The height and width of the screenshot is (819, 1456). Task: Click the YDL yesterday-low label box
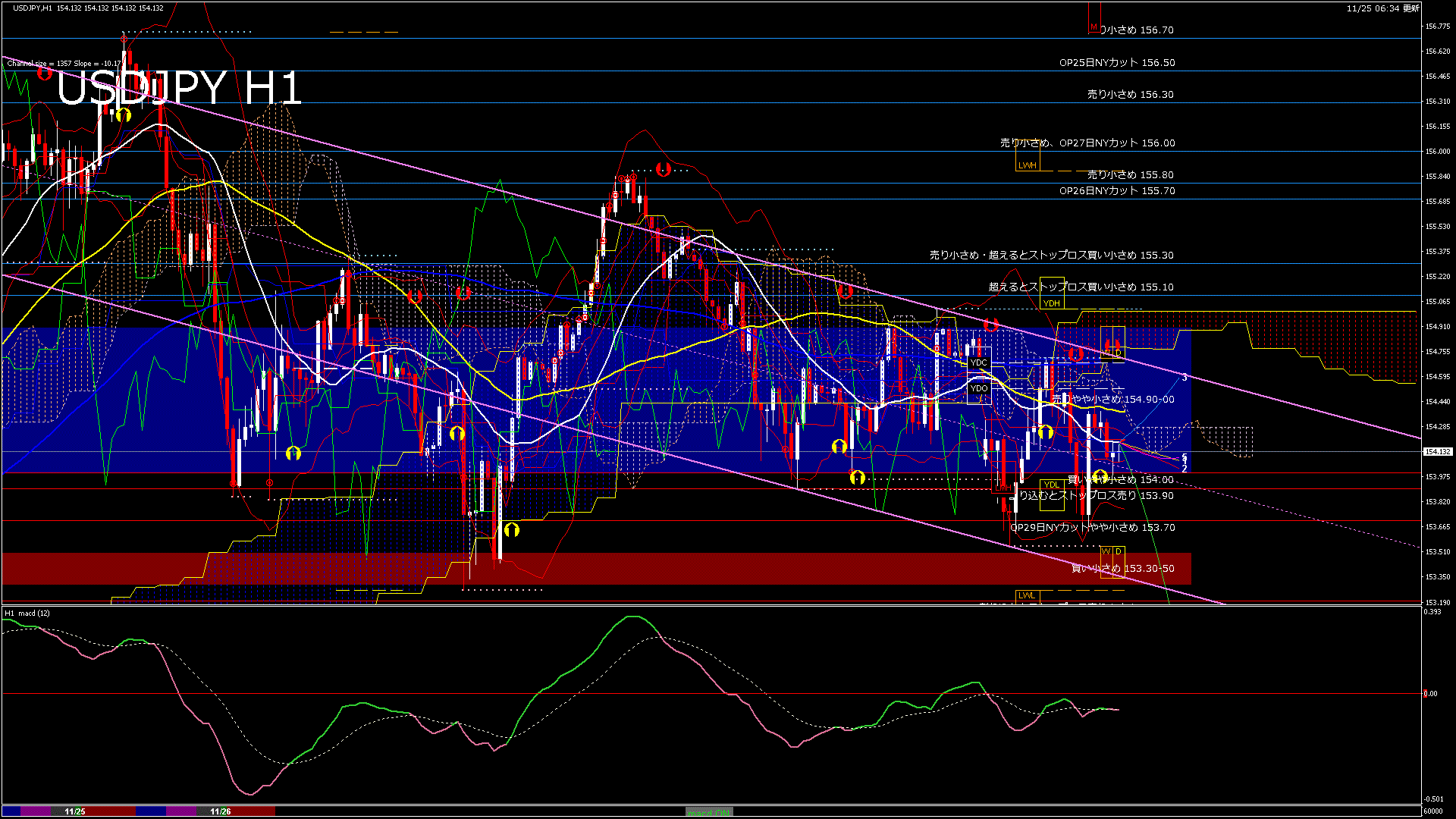pyautogui.click(x=1052, y=485)
